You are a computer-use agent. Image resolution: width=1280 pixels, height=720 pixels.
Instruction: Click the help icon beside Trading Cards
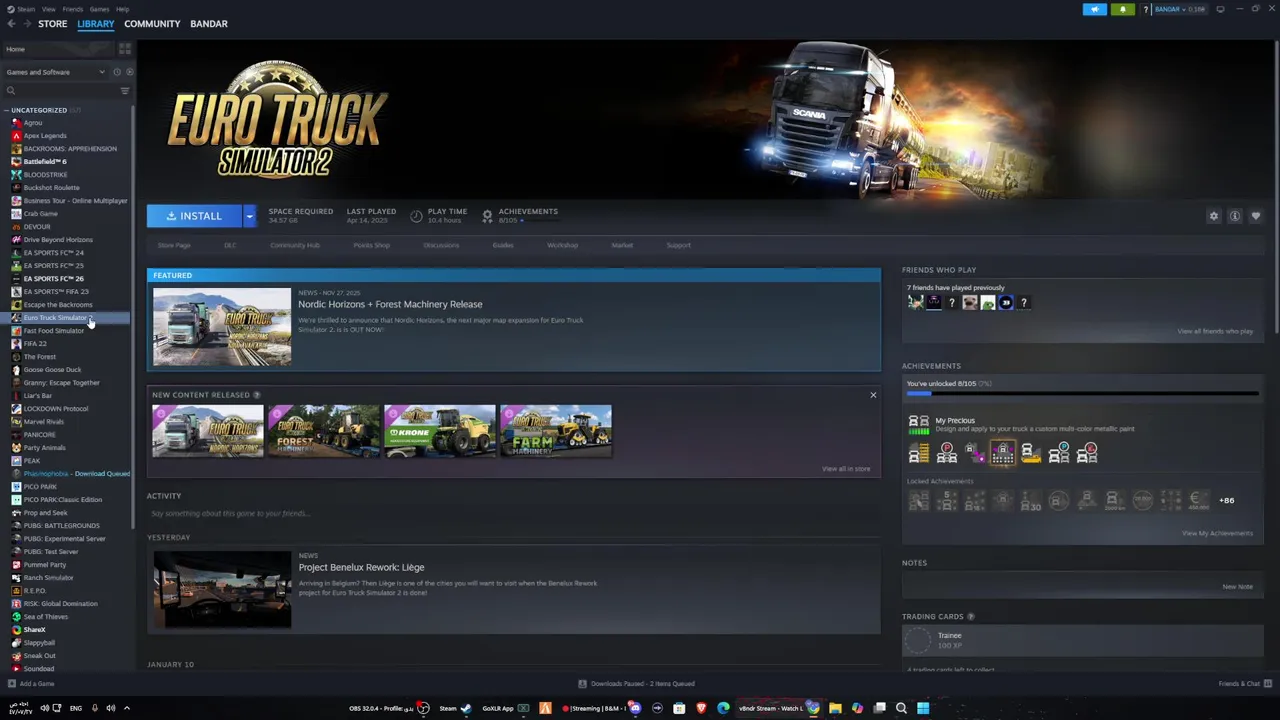971,617
